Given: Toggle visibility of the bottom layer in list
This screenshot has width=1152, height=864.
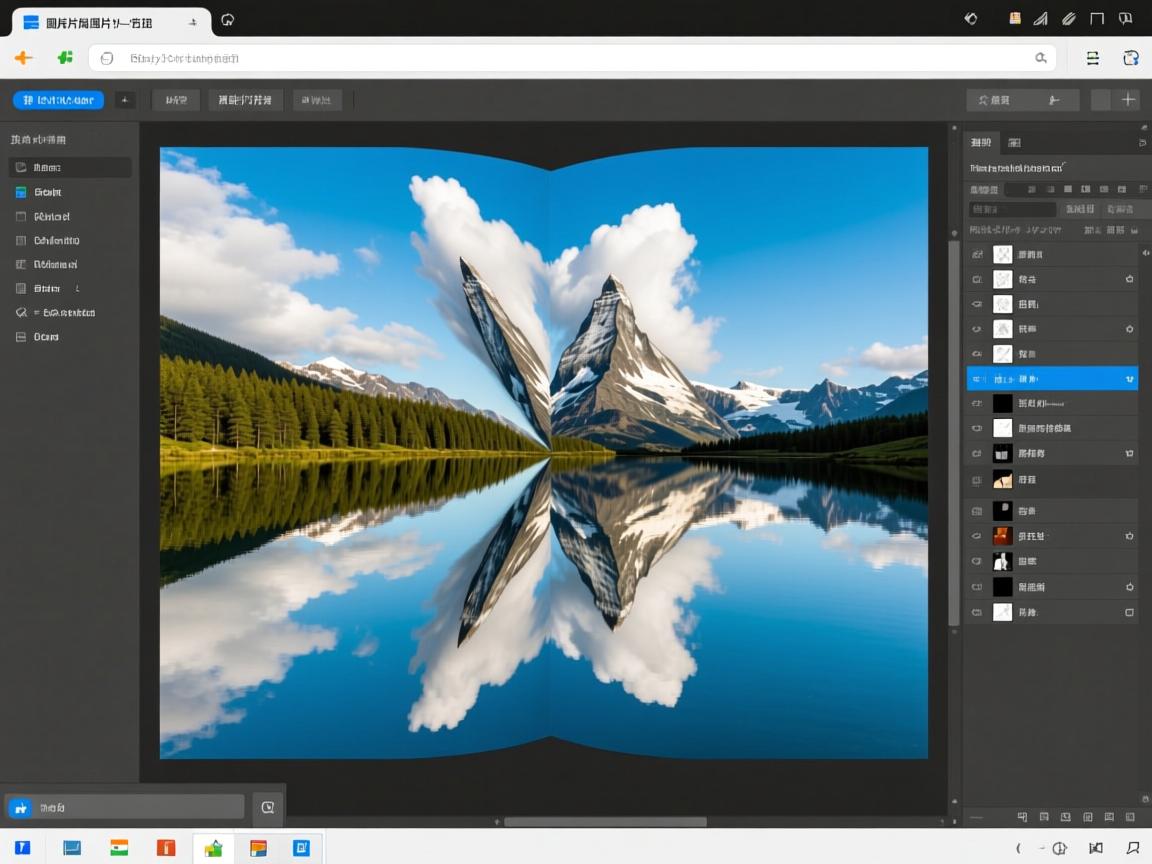Looking at the screenshot, I should tap(977, 612).
